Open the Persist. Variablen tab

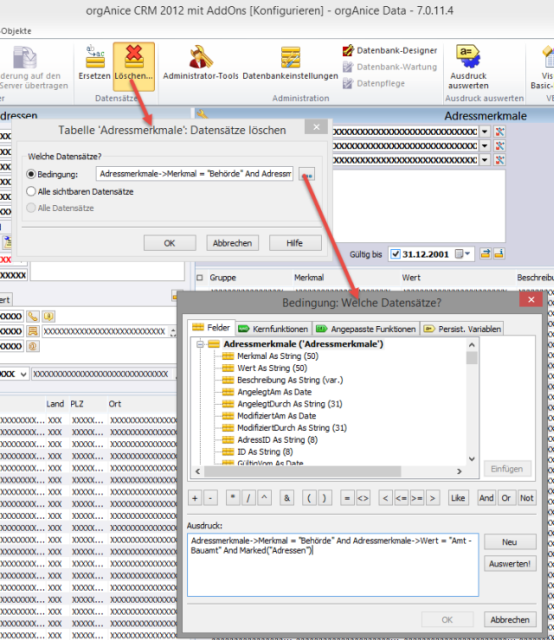pos(463,329)
